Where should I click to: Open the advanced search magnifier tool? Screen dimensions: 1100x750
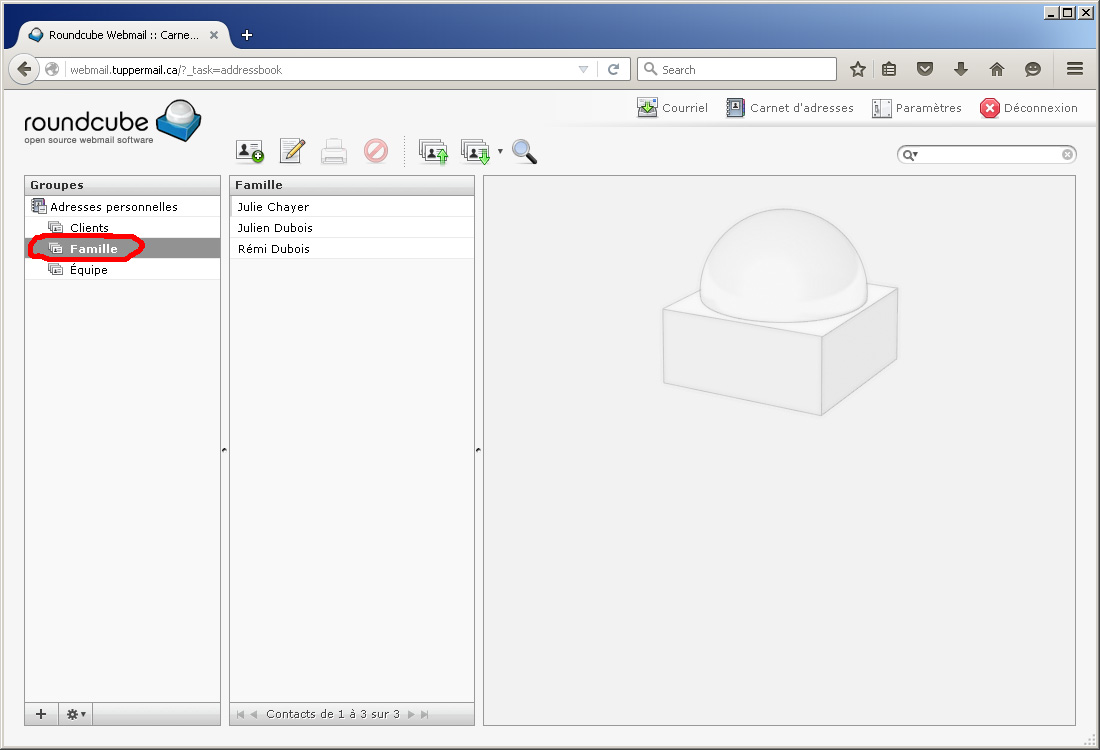524,152
